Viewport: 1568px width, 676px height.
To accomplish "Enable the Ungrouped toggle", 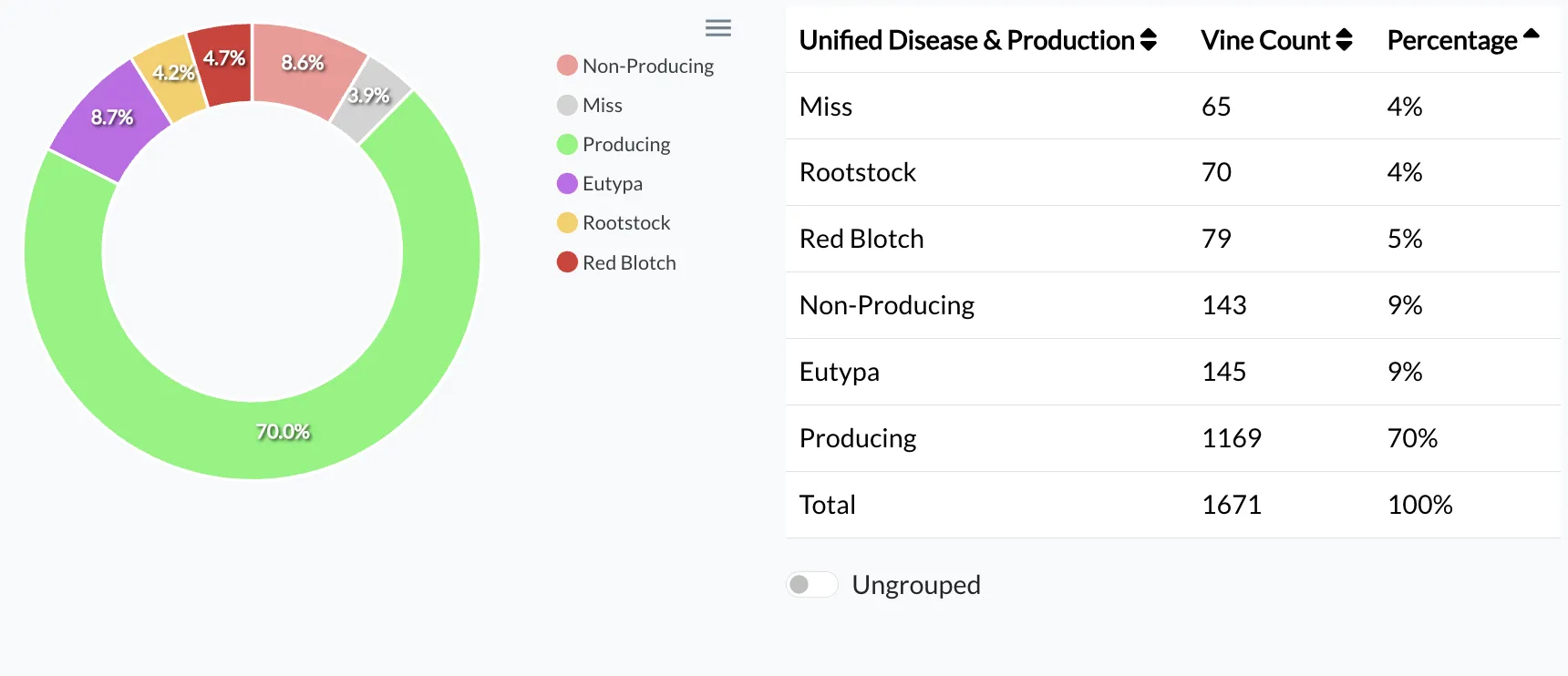I will 811,584.
